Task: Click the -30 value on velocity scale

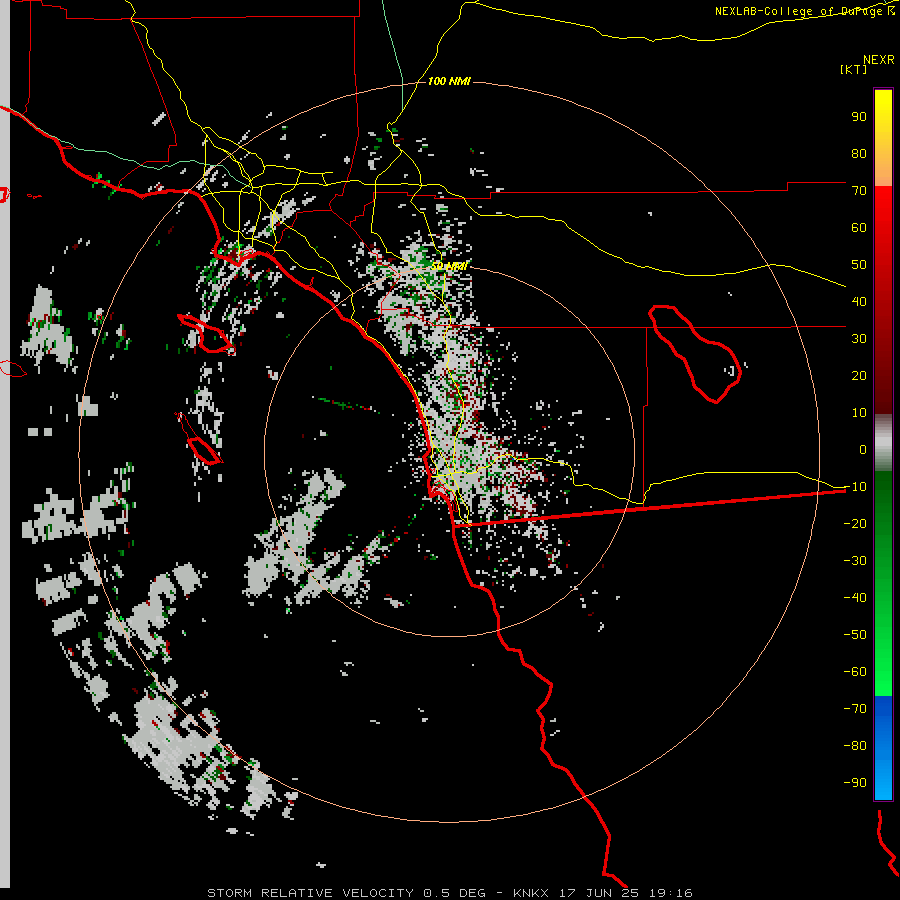Action: point(855,561)
